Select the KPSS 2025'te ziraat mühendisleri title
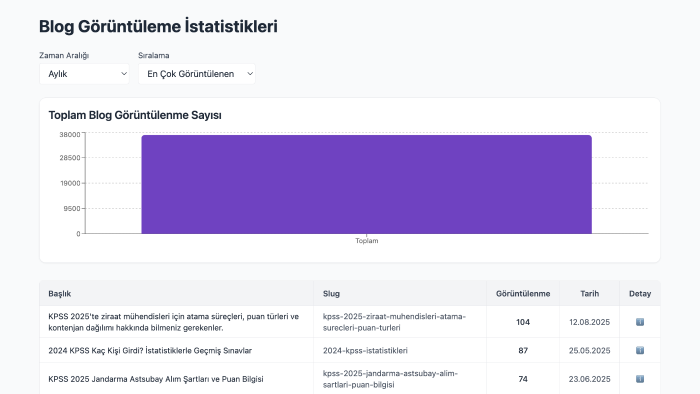This screenshot has width=700, height=394. click(x=174, y=322)
